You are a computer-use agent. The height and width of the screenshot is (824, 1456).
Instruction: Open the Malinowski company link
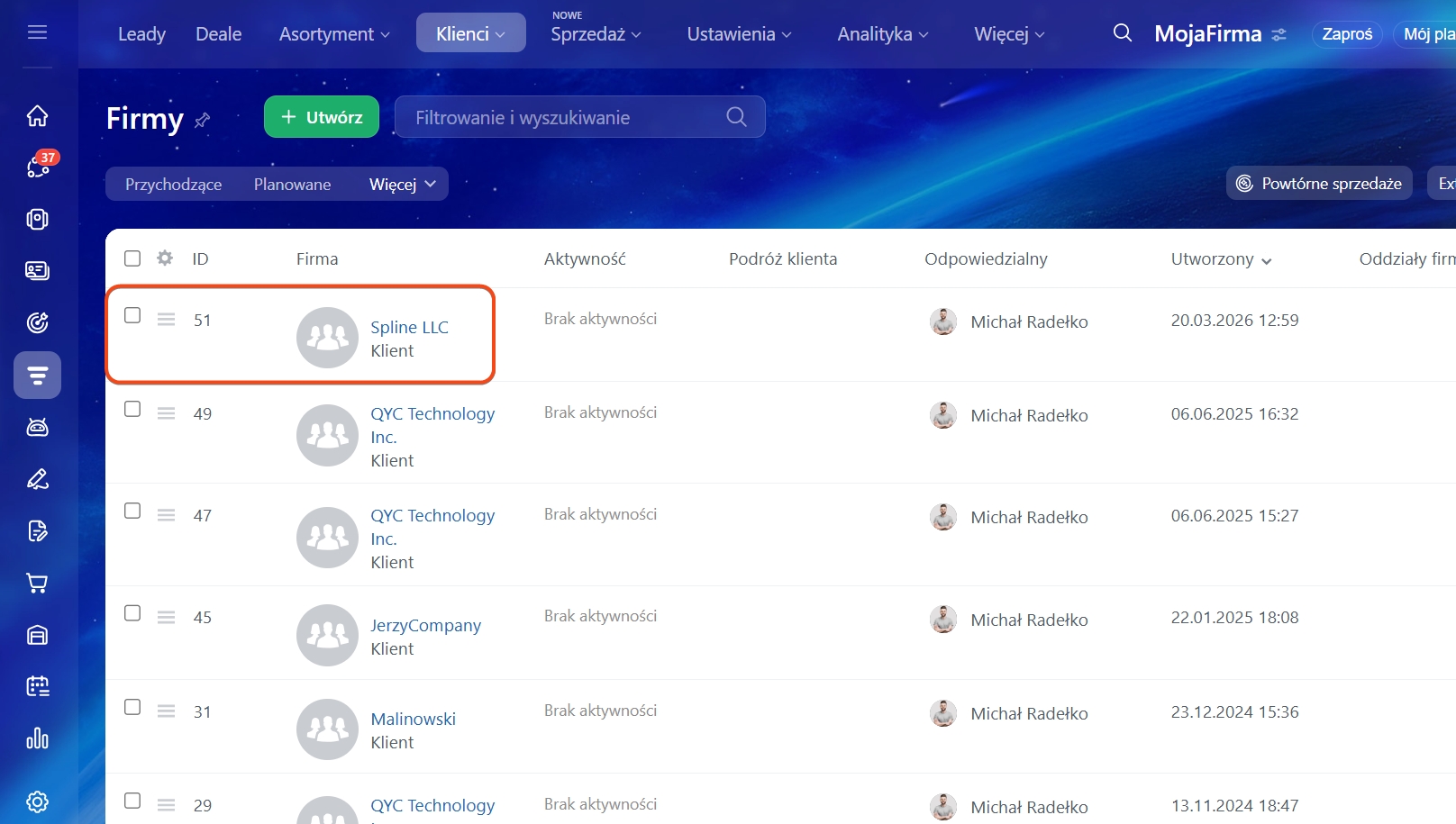tap(413, 719)
